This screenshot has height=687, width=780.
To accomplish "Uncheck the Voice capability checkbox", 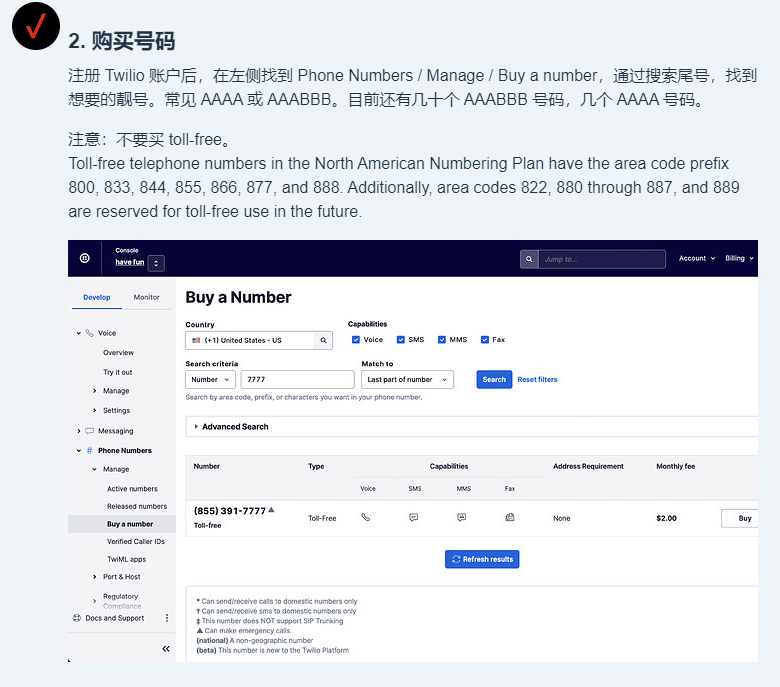I will (x=356, y=340).
